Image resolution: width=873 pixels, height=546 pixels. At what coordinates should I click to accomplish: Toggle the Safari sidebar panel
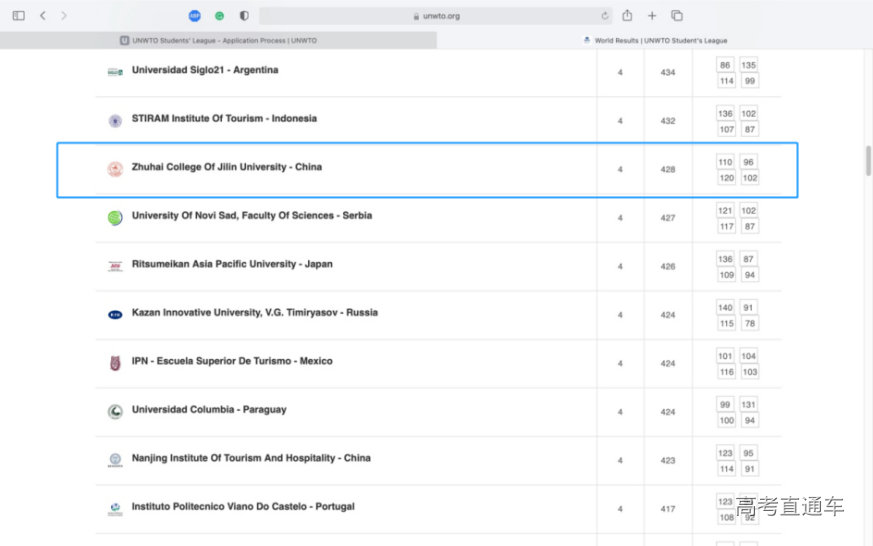pos(18,16)
